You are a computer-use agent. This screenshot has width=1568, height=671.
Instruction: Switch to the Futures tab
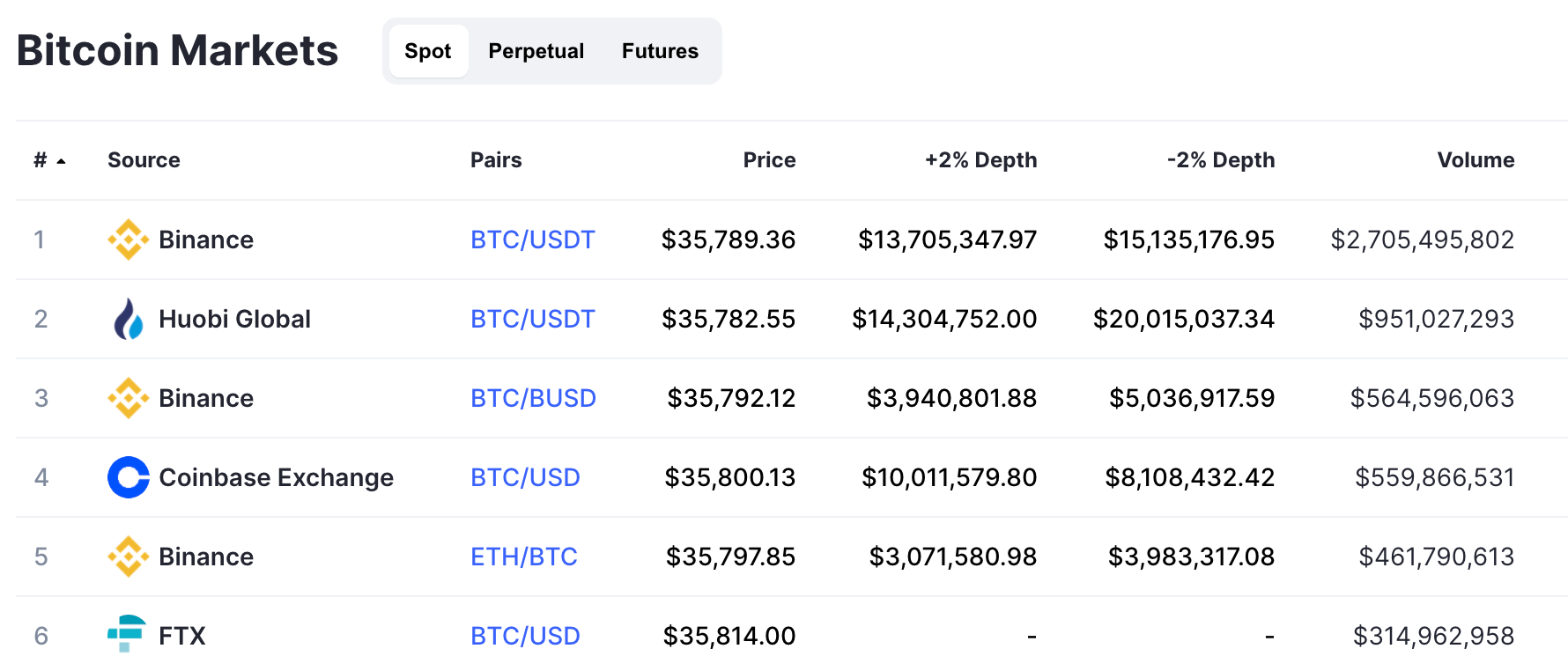pos(659,51)
